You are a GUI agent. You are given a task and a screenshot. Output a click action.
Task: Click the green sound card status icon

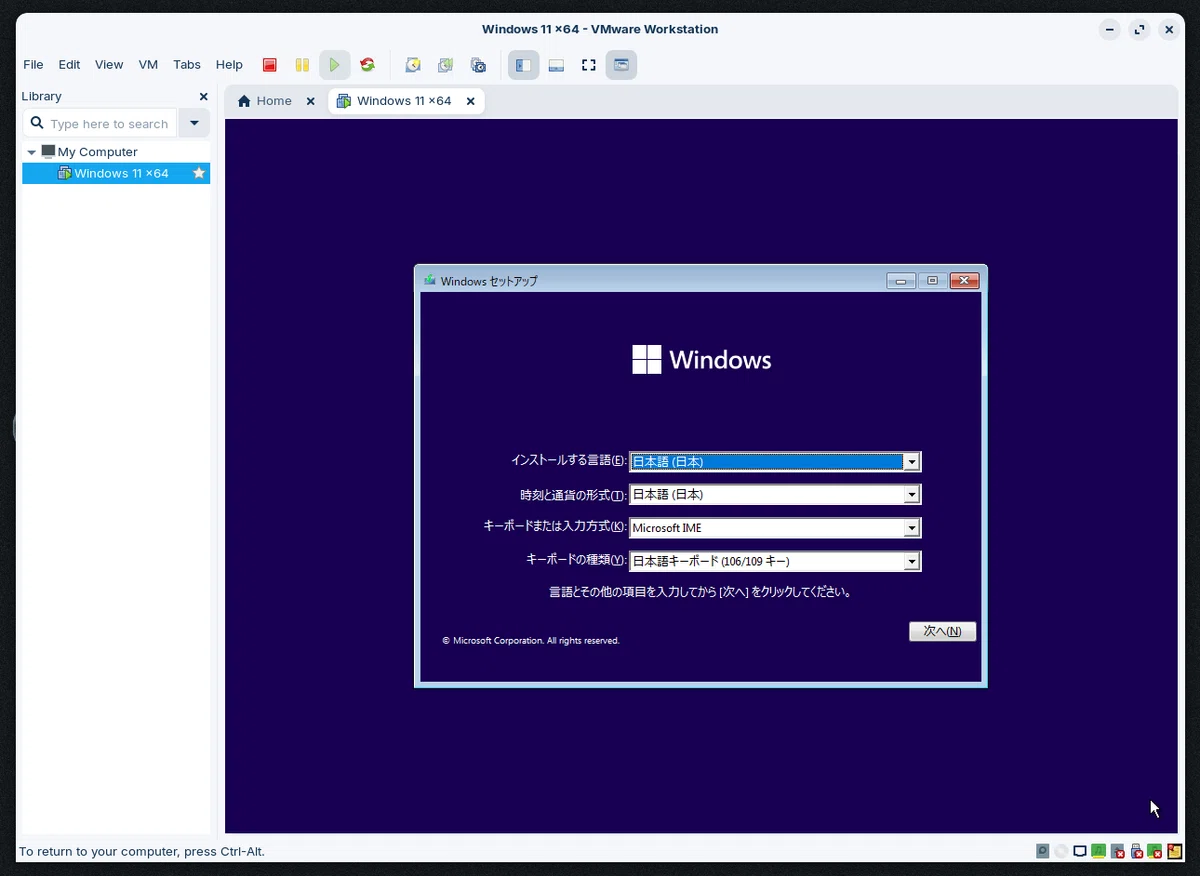coord(1098,851)
